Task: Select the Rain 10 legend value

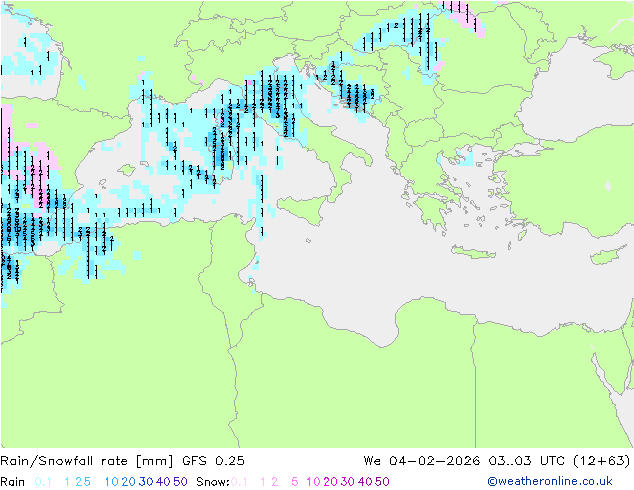Action: [112, 482]
